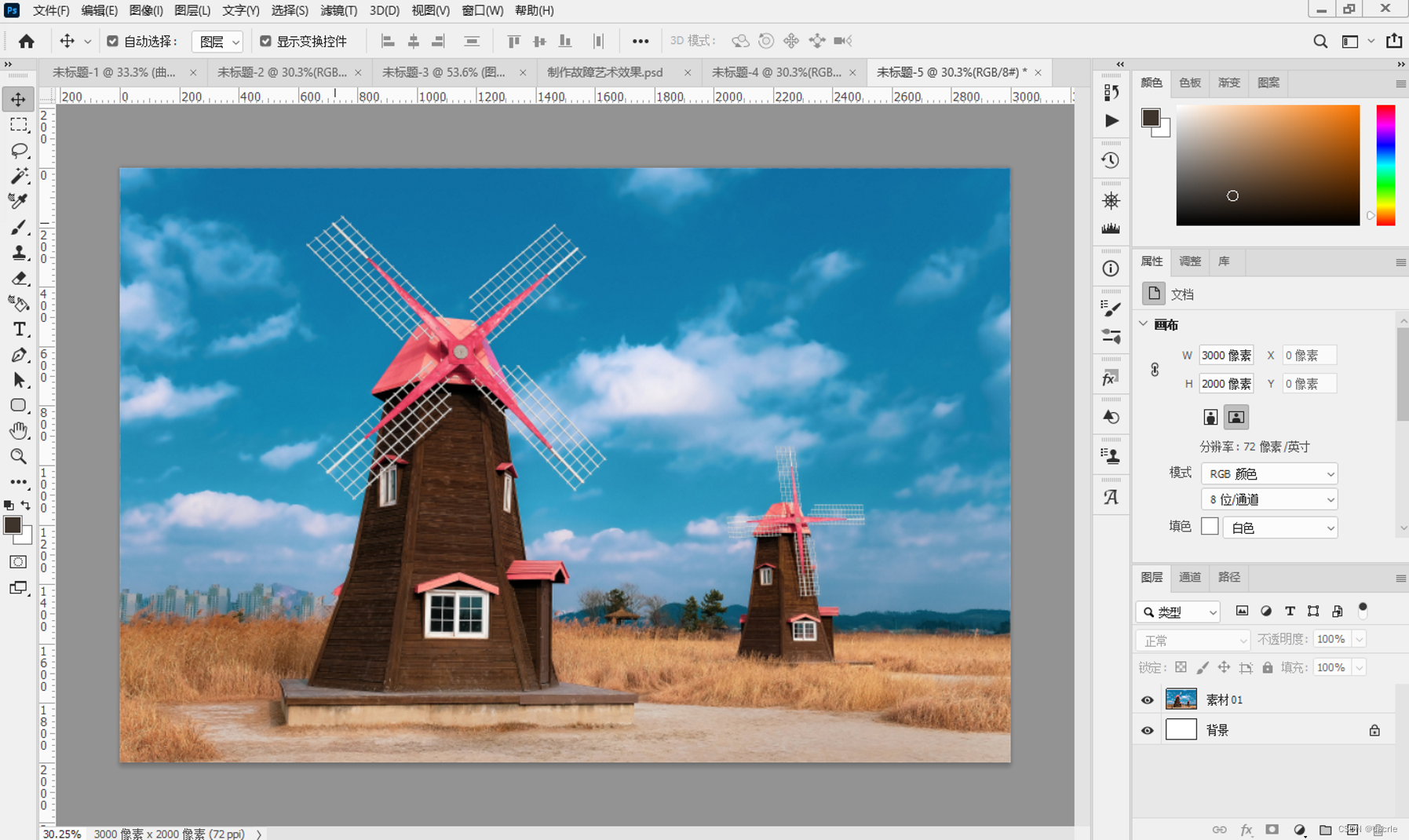This screenshot has height=840, width=1409.
Task: Select the Move tool in toolbox
Action: click(x=18, y=100)
